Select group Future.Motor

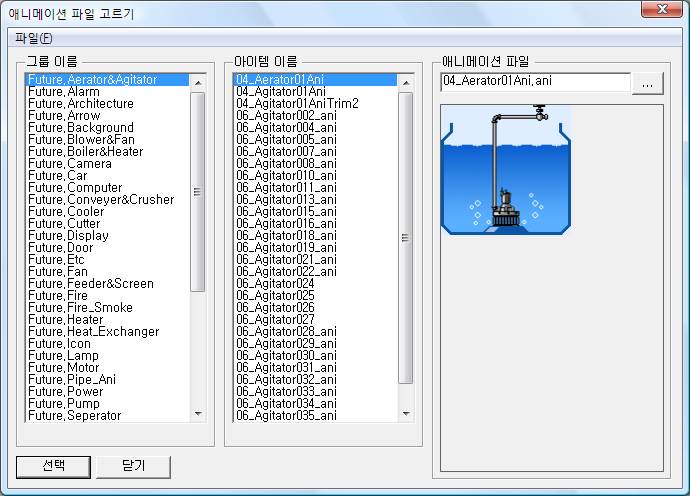click(x=108, y=368)
